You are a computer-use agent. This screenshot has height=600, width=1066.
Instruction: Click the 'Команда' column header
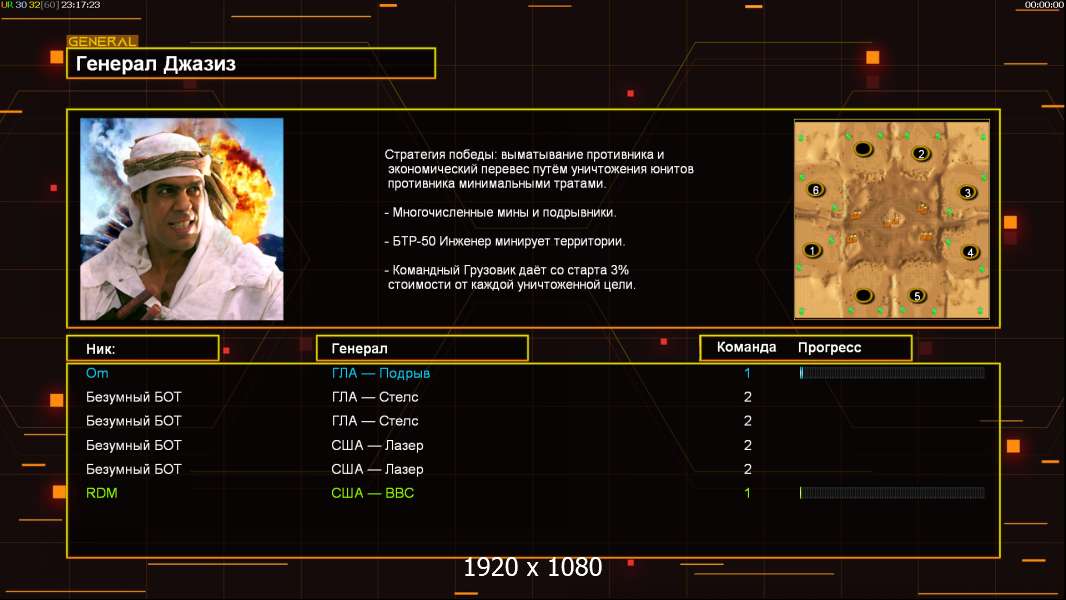[746, 347]
